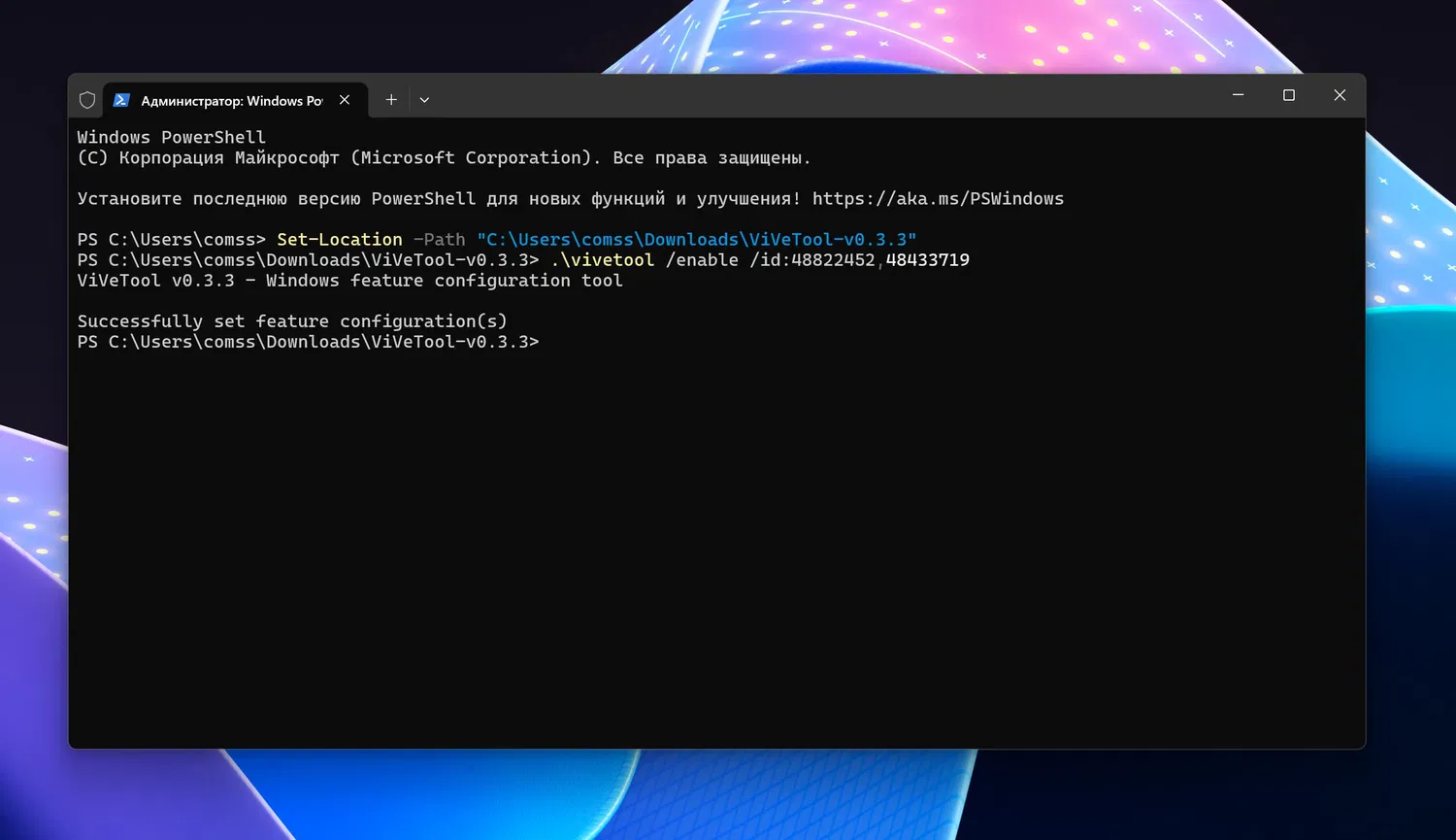Click 'Successfully set feature configuration(s)' message

(x=292, y=321)
